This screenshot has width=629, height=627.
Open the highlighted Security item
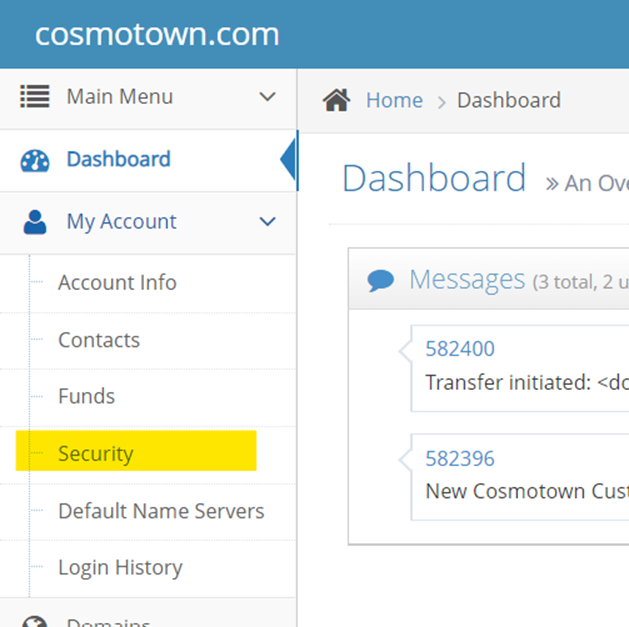coord(96,454)
